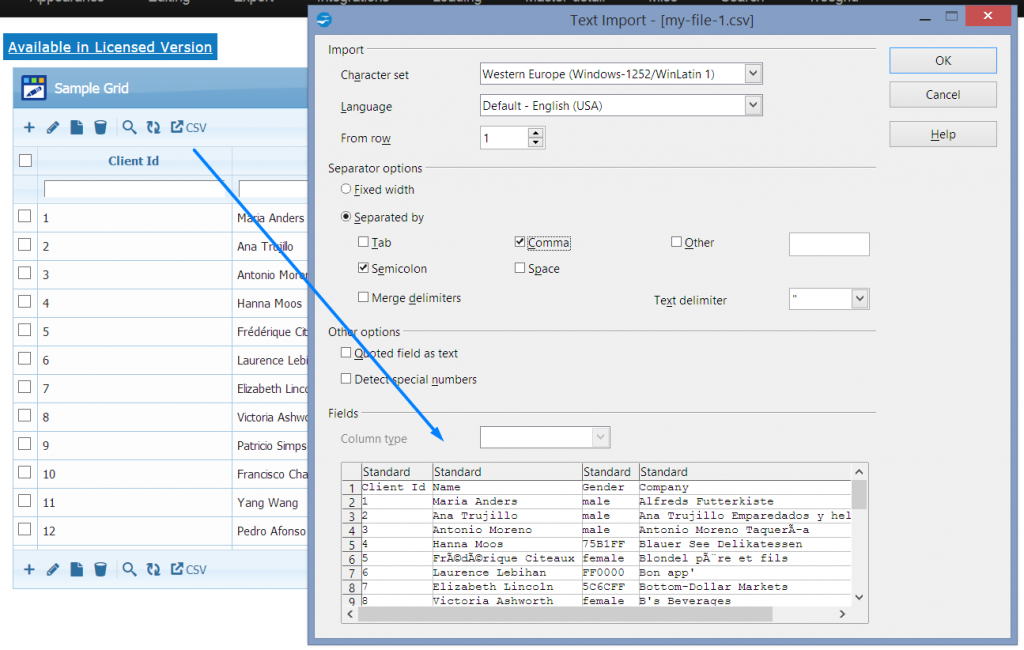Enable the Tab separator checkbox
Viewport: 1024px width, 650px height.
[x=365, y=242]
